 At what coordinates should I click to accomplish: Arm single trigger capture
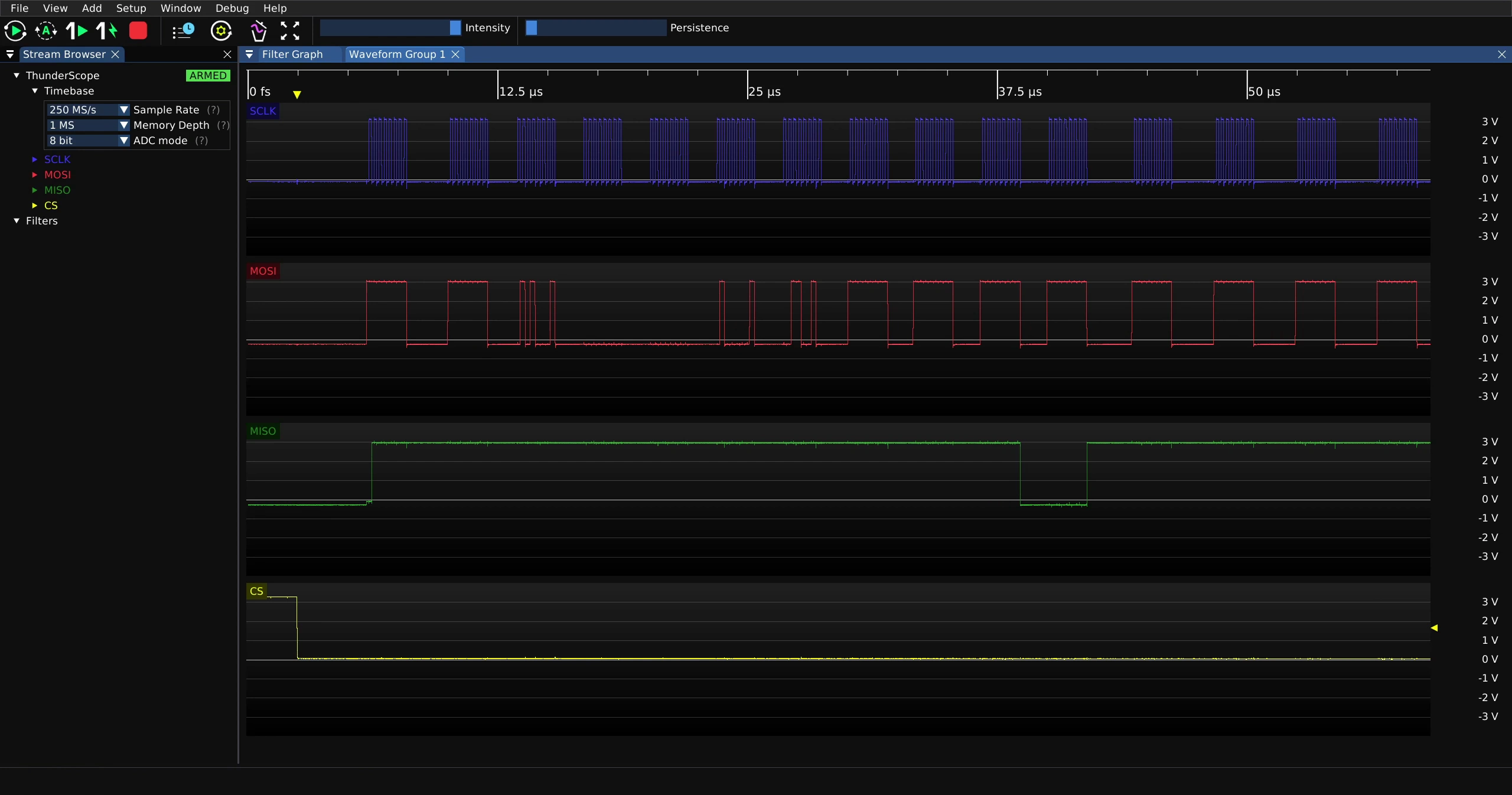tap(77, 31)
